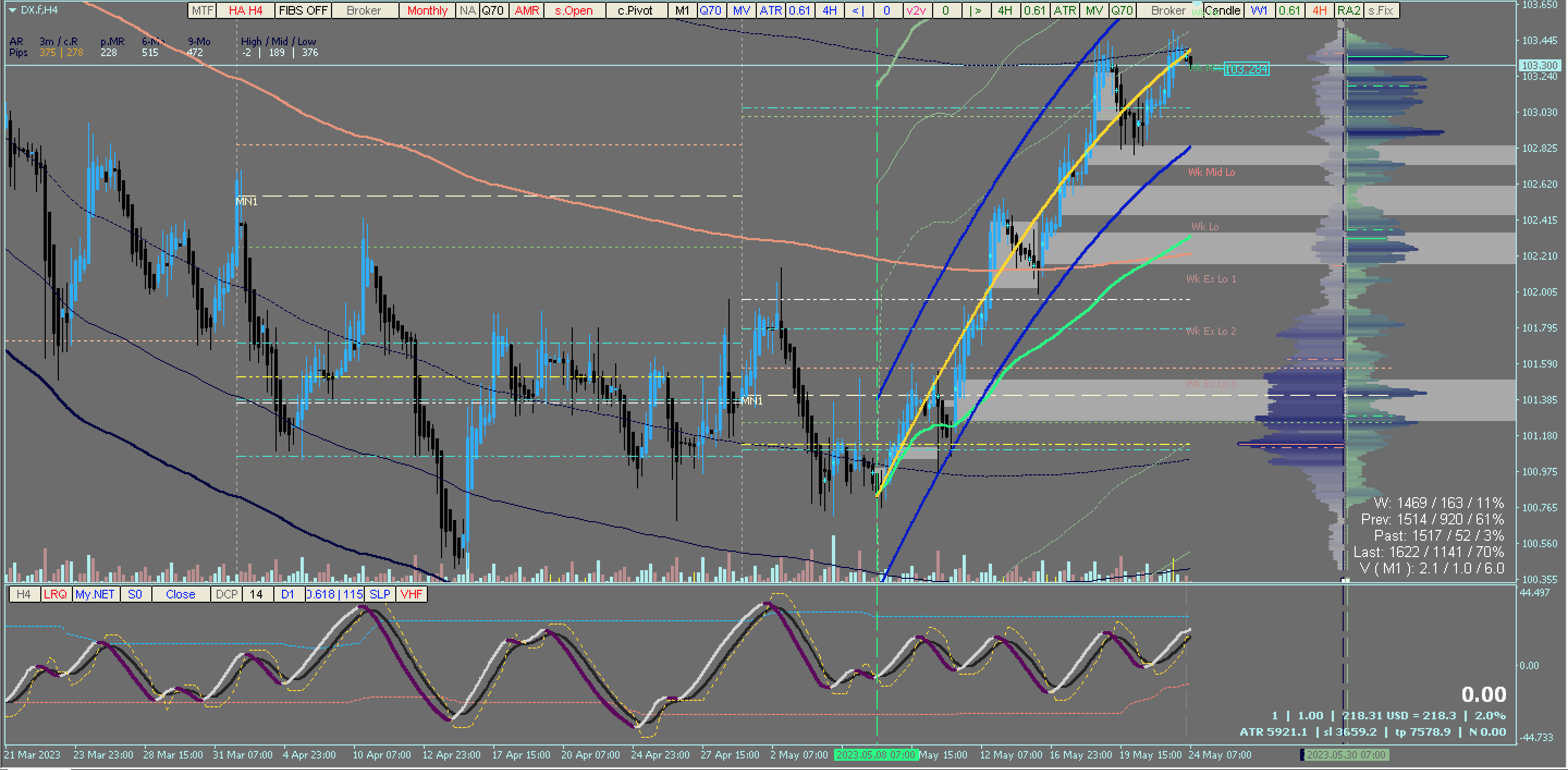The image size is (1568, 770).
Task: Open the DX.f,H4 chart dropdown triangle
Action: (x=12, y=10)
